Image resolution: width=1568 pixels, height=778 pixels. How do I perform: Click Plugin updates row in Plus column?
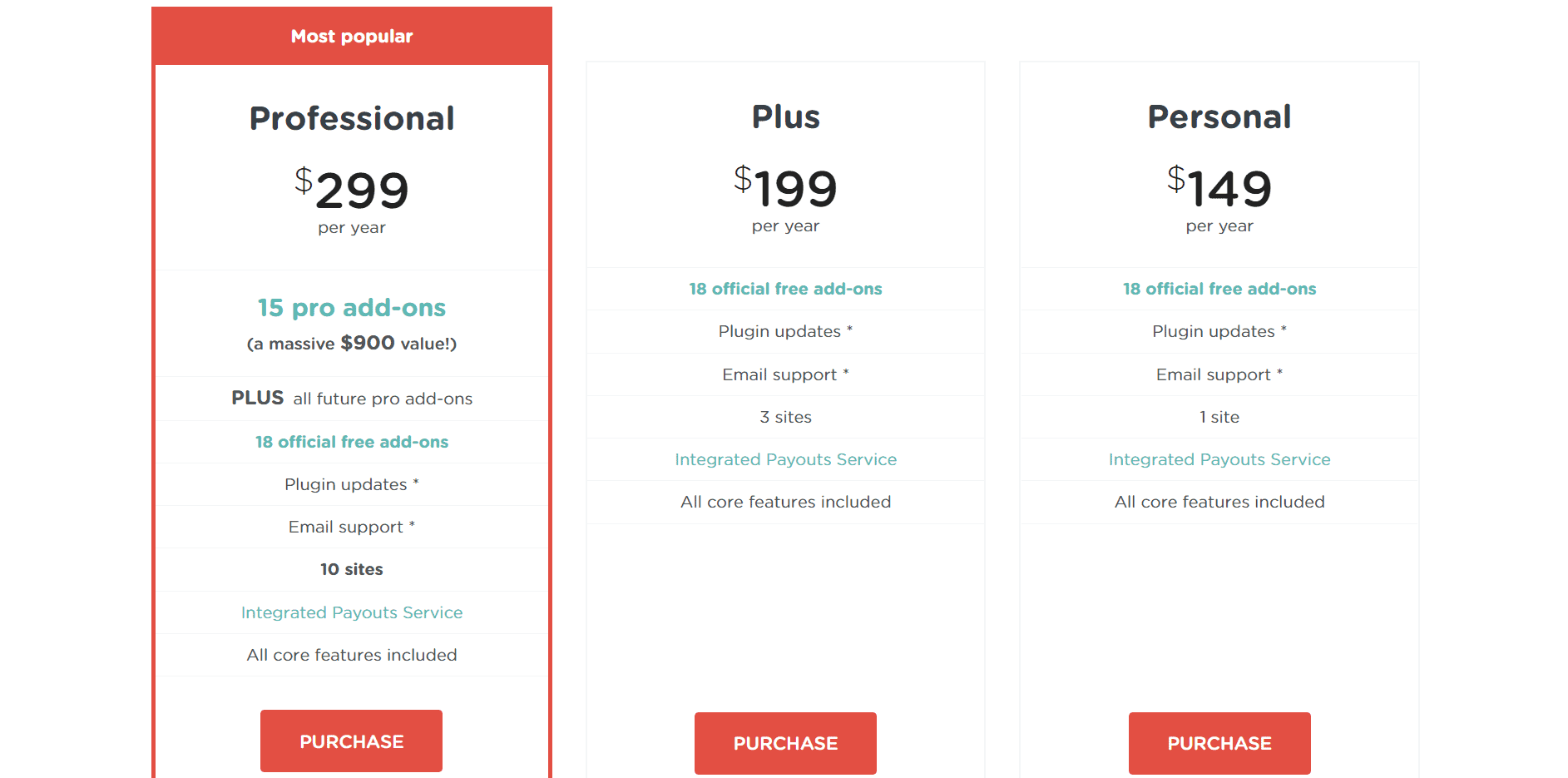tap(784, 331)
